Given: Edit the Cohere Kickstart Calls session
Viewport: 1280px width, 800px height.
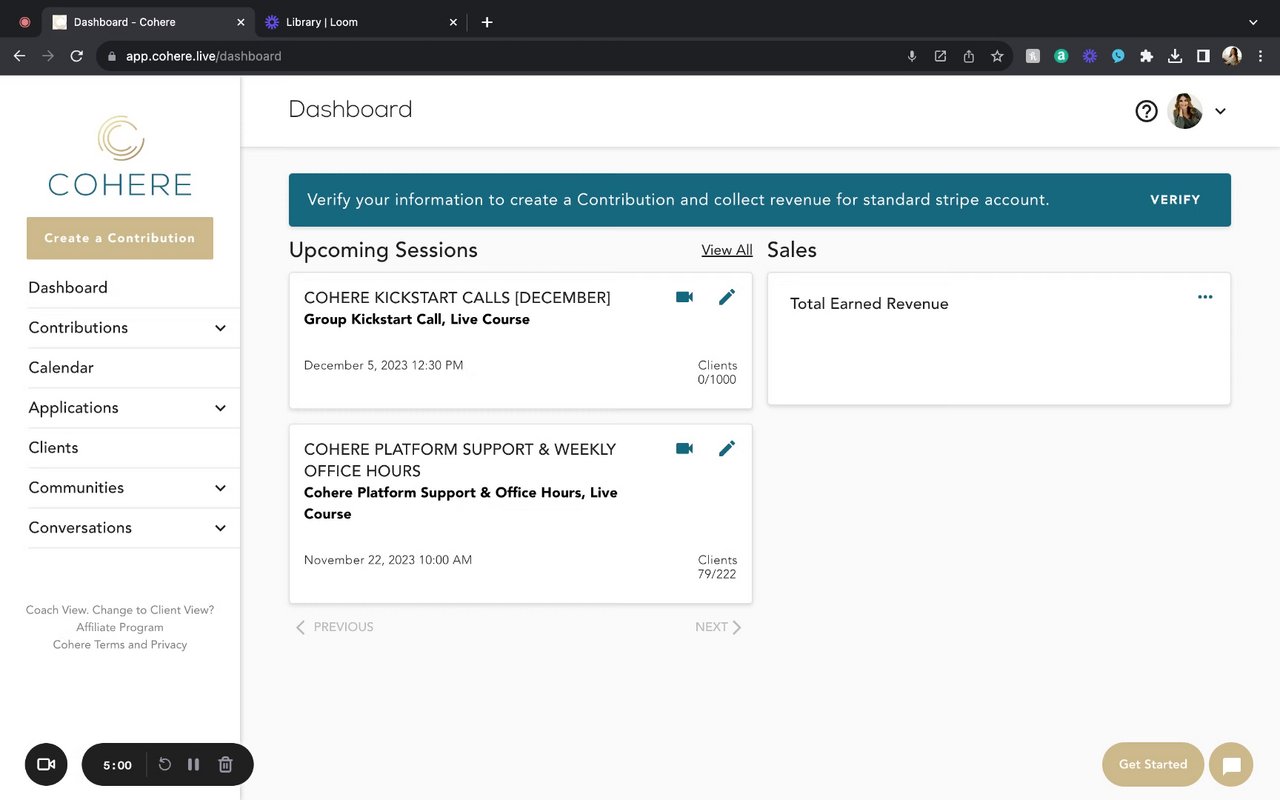Looking at the screenshot, I should pyautogui.click(x=727, y=297).
